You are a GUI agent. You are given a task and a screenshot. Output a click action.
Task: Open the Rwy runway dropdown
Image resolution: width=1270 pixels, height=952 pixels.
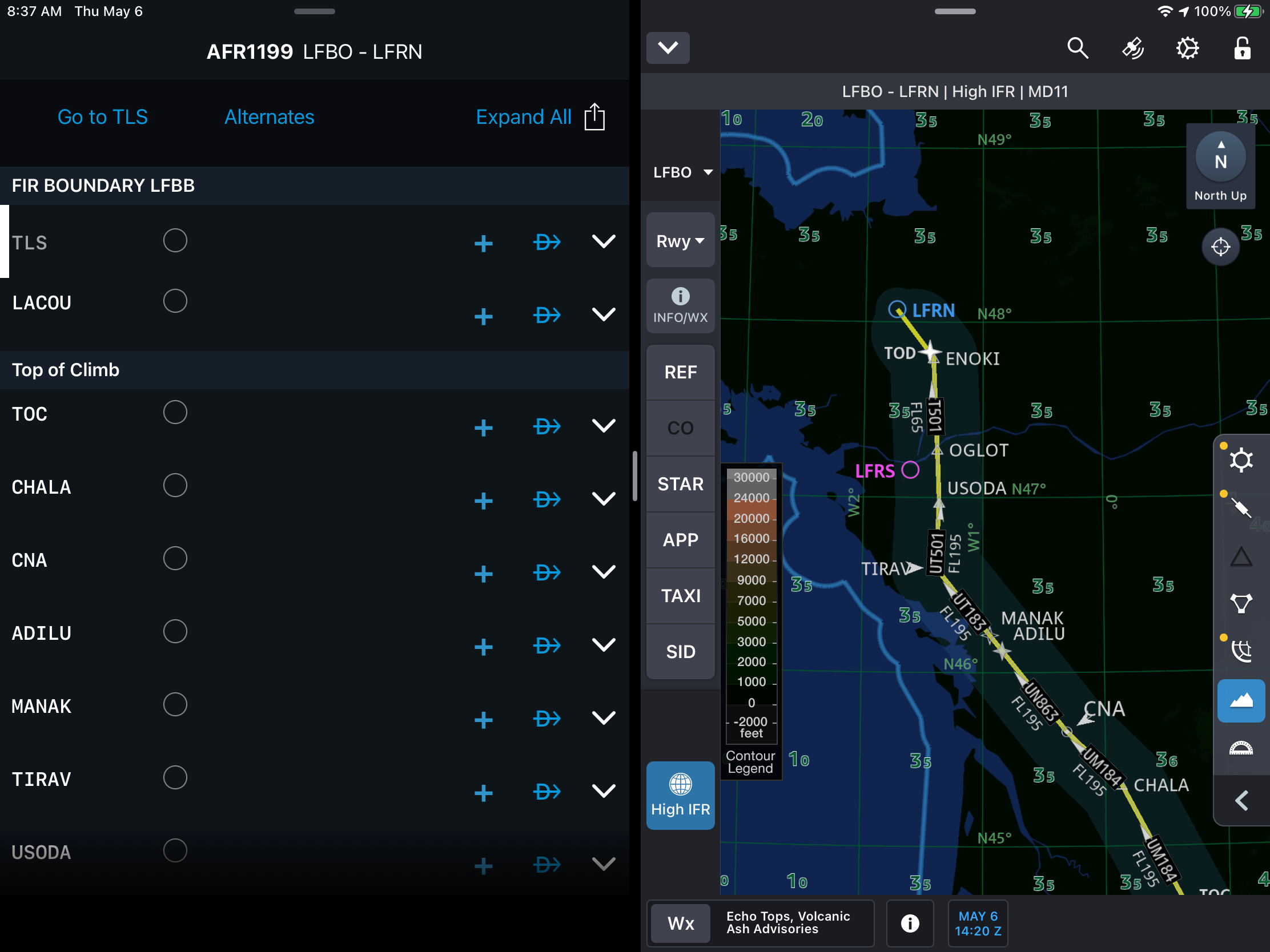(680, 241)
